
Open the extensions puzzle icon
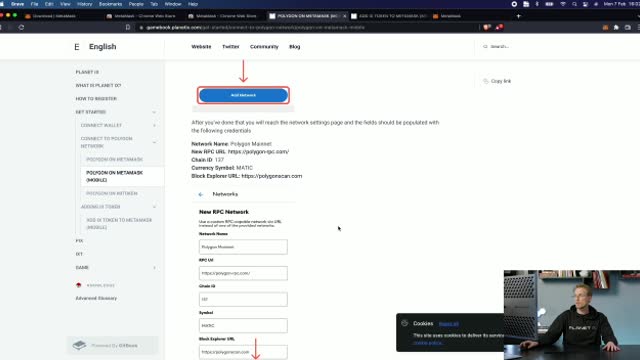click(616, 27)
